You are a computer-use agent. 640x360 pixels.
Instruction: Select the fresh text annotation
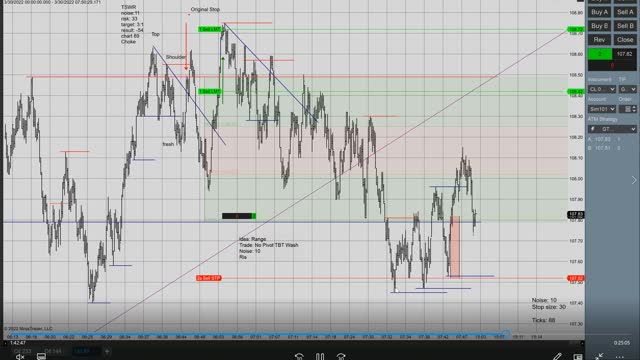click(x=168, y=144)
